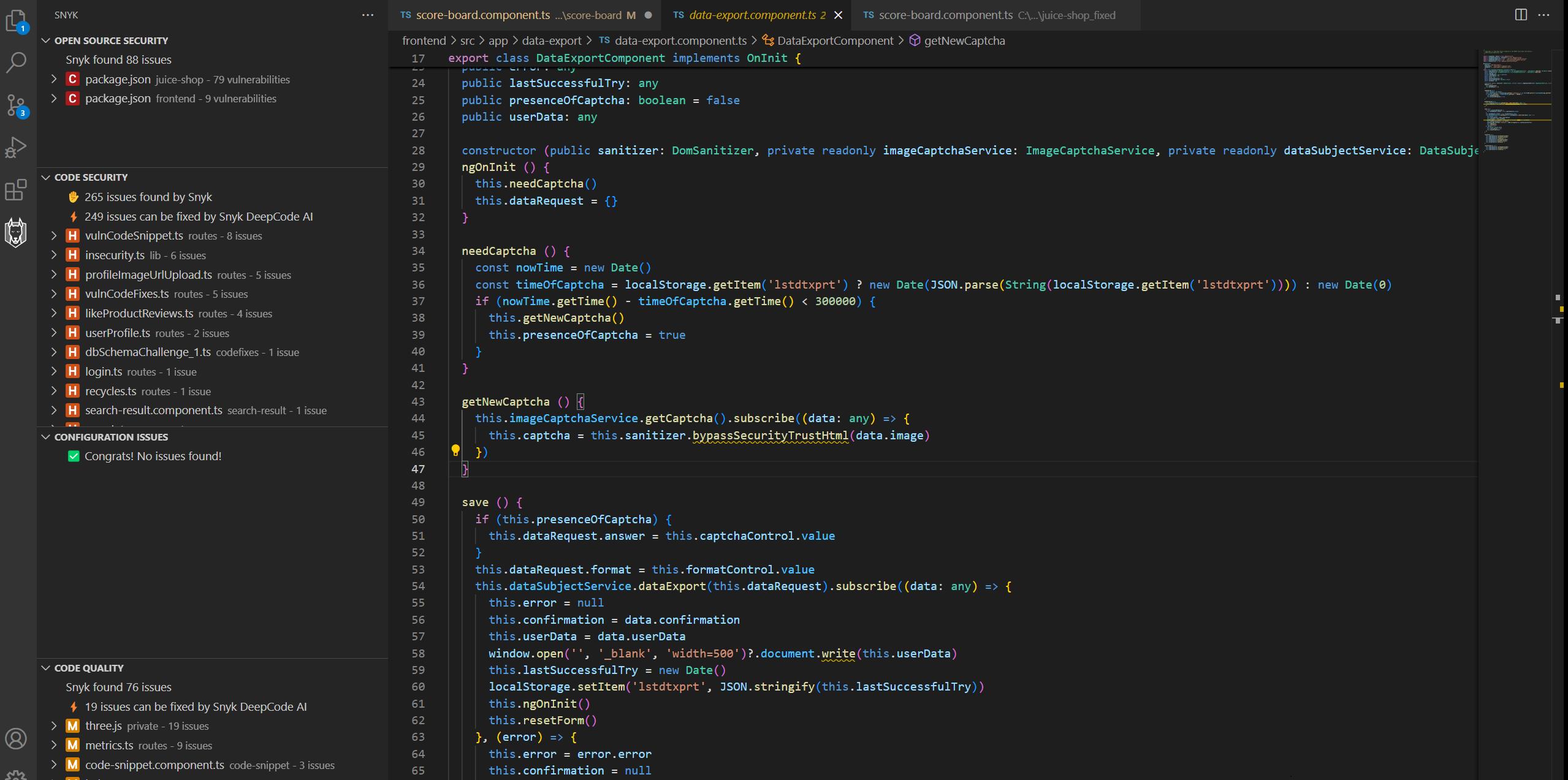This screenshot has height=780, width=1568.
Task: Expand metrics.ts quality issues
Action: coord(54,745)
